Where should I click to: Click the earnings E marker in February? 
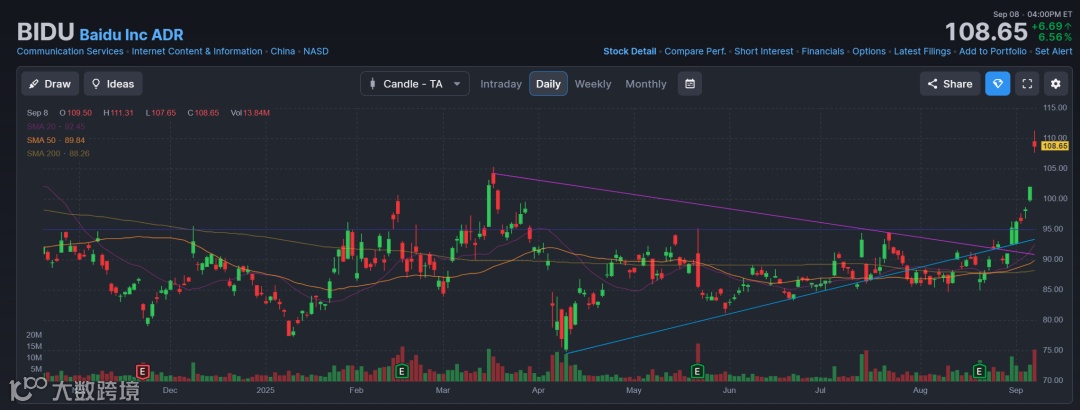click(402, 372)
